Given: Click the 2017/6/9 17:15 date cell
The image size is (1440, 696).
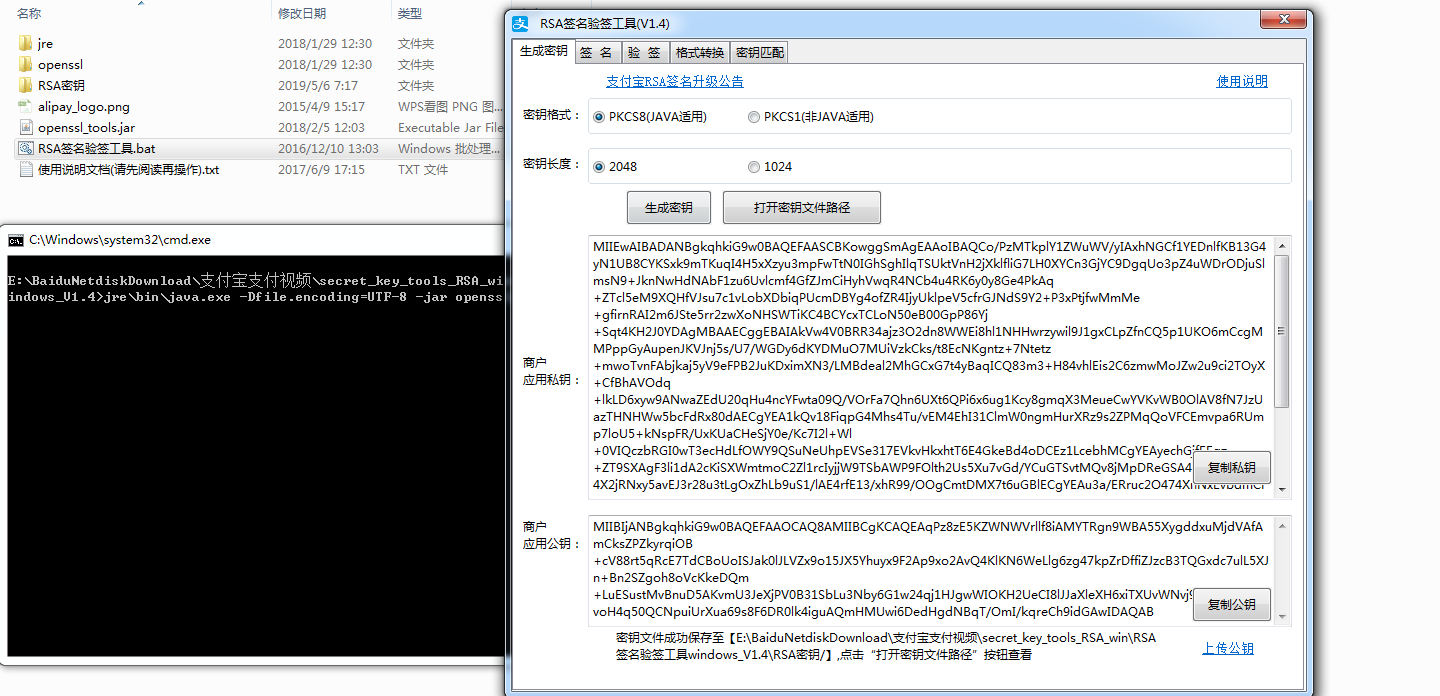Looking at the screenshot, I should coord(321,170).
